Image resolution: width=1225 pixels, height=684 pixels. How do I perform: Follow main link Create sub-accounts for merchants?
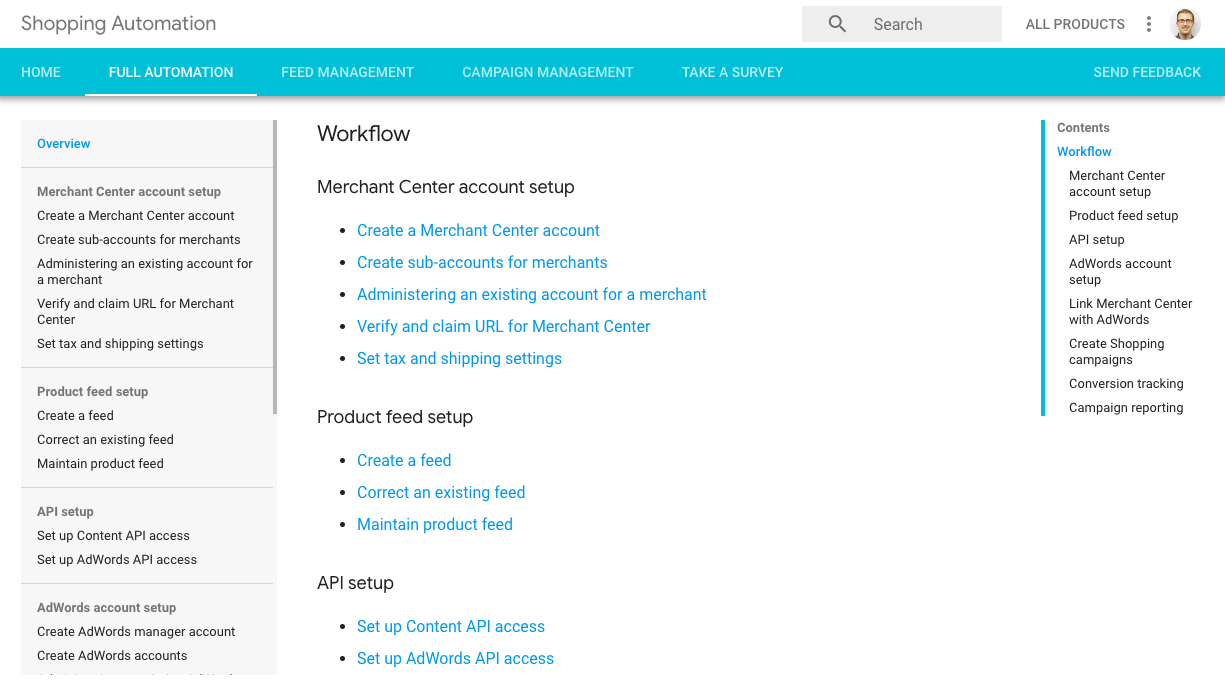482,263
